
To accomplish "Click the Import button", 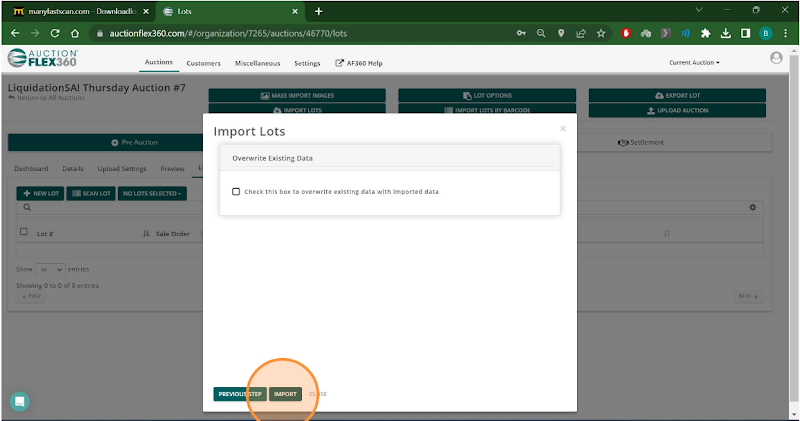I will 285,394.
